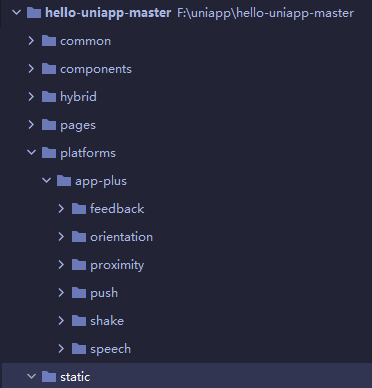
Task: Select the speech folder label
Action: (110, 349)
